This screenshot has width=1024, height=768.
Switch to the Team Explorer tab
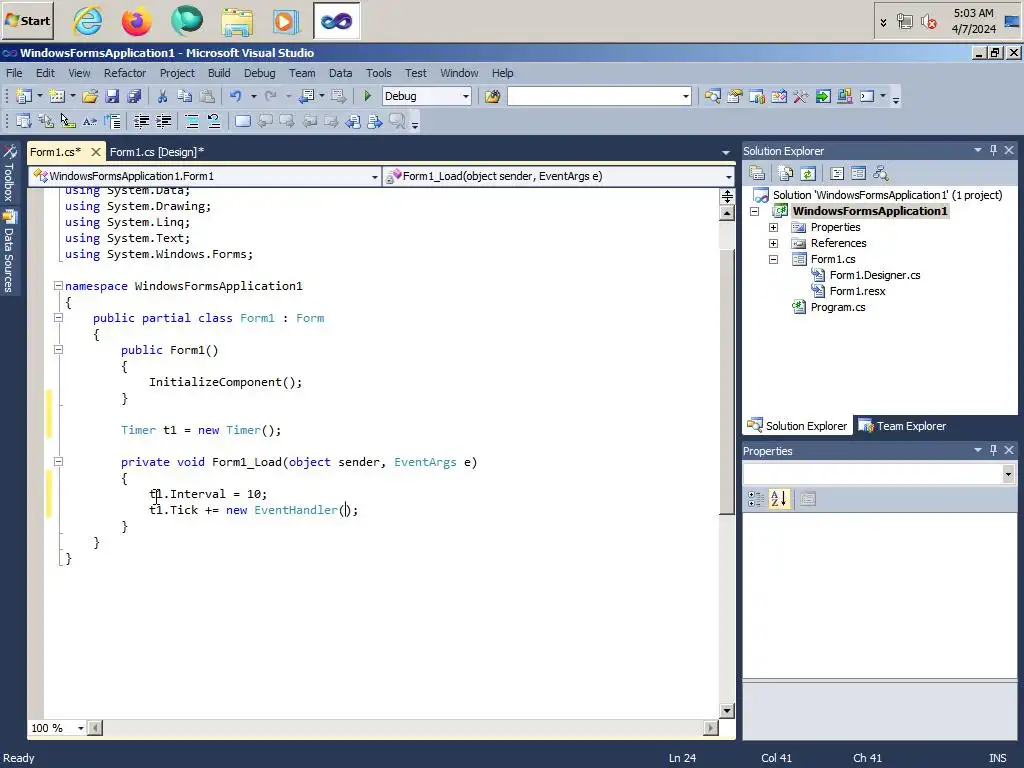coord(903,426)
